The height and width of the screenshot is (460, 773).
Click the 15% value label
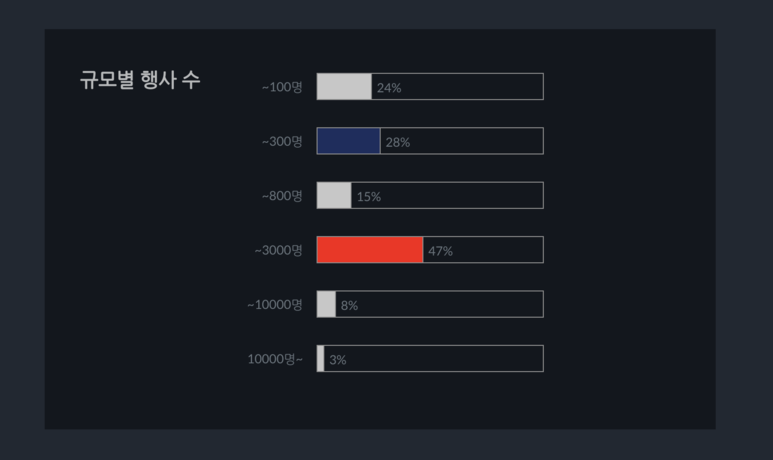coord(369,197)
